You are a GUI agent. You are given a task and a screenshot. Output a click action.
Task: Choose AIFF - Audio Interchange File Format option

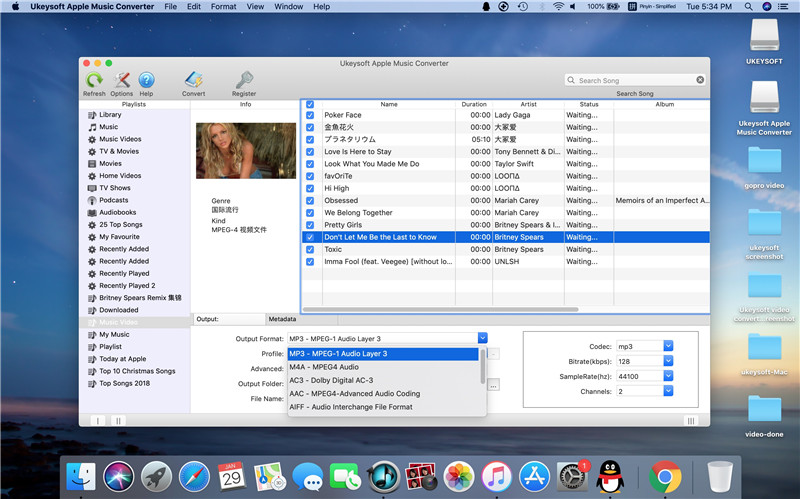coord(383,407)
